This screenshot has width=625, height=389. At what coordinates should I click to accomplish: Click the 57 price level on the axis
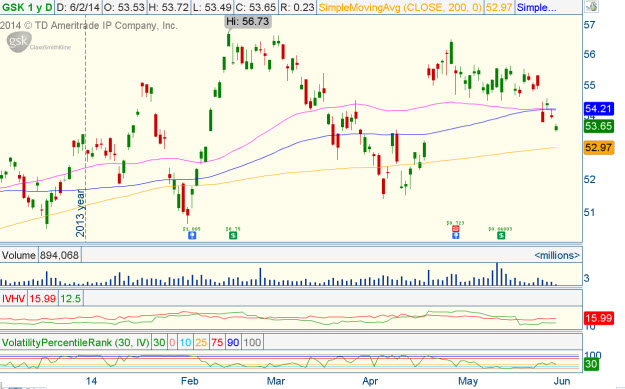pyautogui.click(x=590, y=25)
